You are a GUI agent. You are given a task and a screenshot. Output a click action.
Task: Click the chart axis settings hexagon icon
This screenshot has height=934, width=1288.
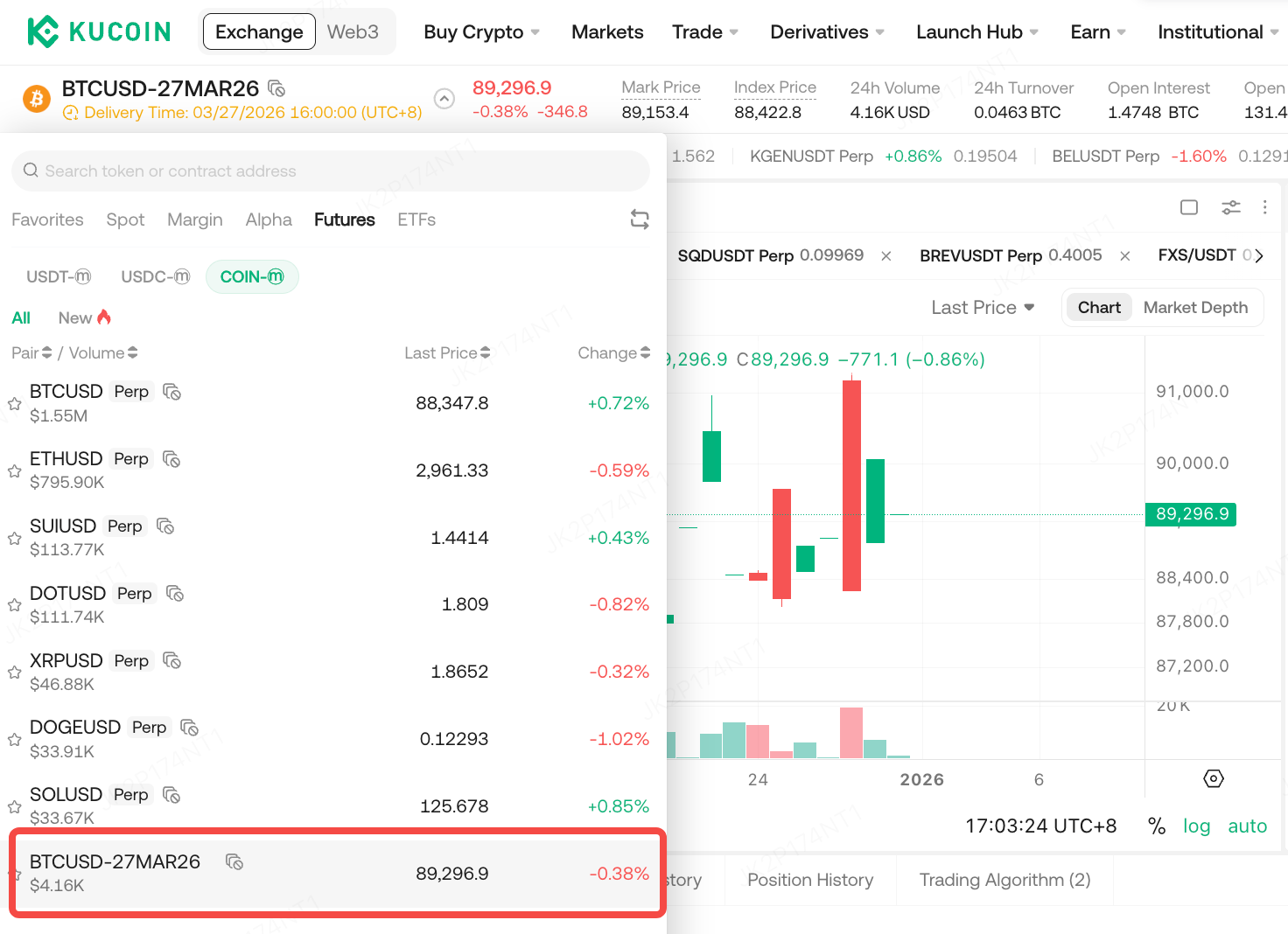(1213, 778)
